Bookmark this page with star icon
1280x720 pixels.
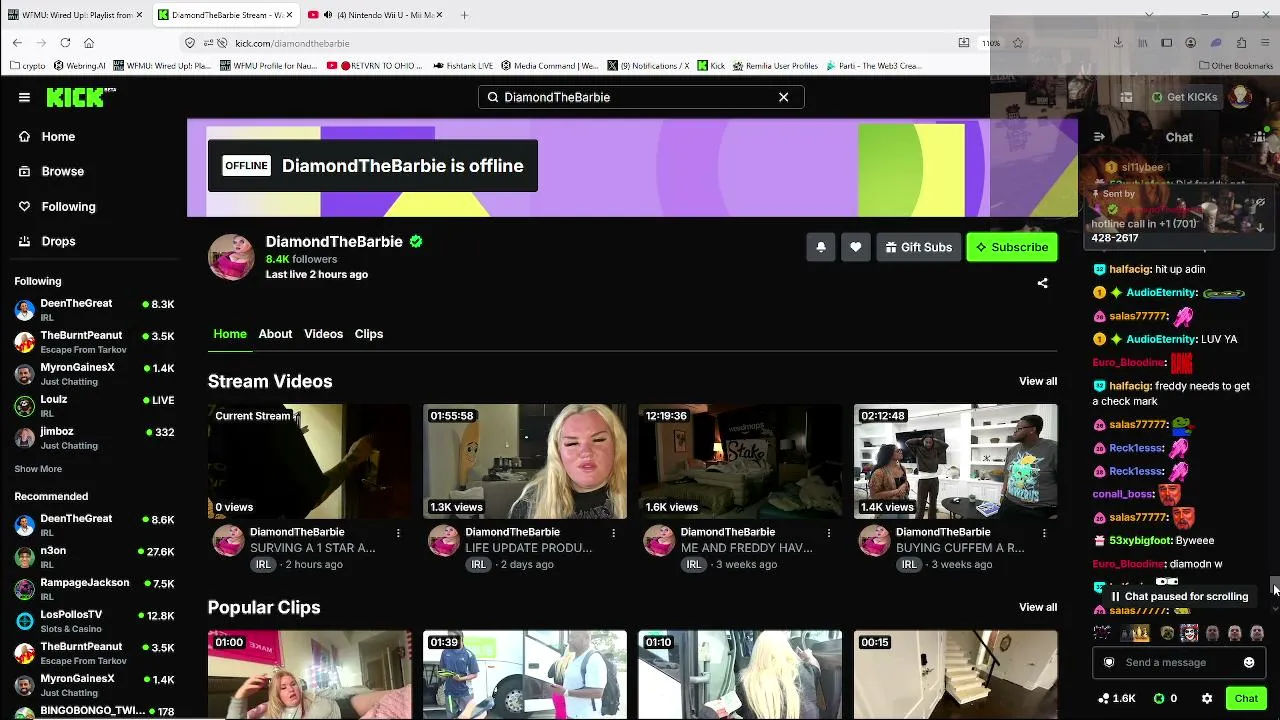point(1018,43)
